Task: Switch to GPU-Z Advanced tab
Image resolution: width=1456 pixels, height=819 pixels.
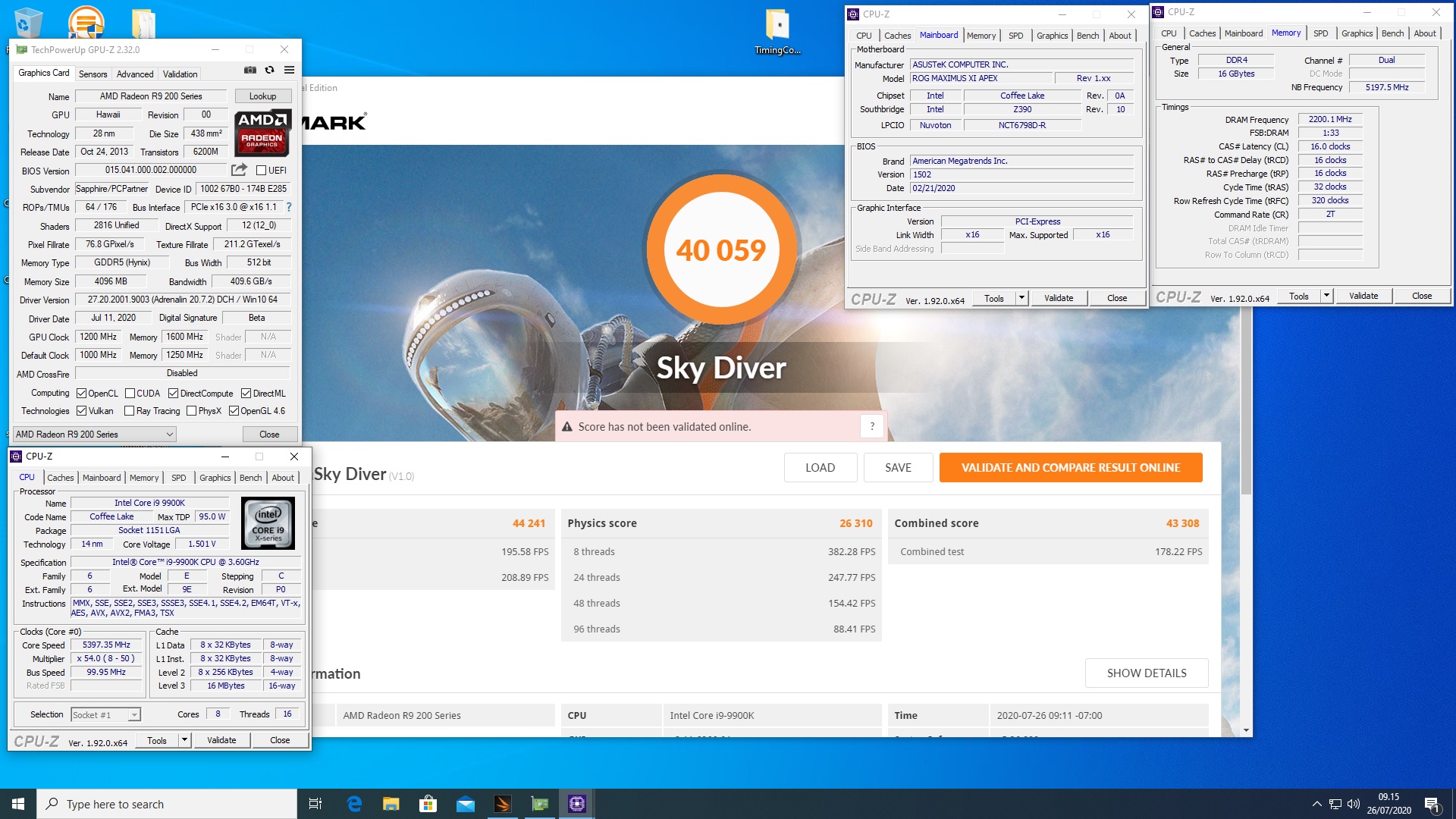Action: coord(135,74)
